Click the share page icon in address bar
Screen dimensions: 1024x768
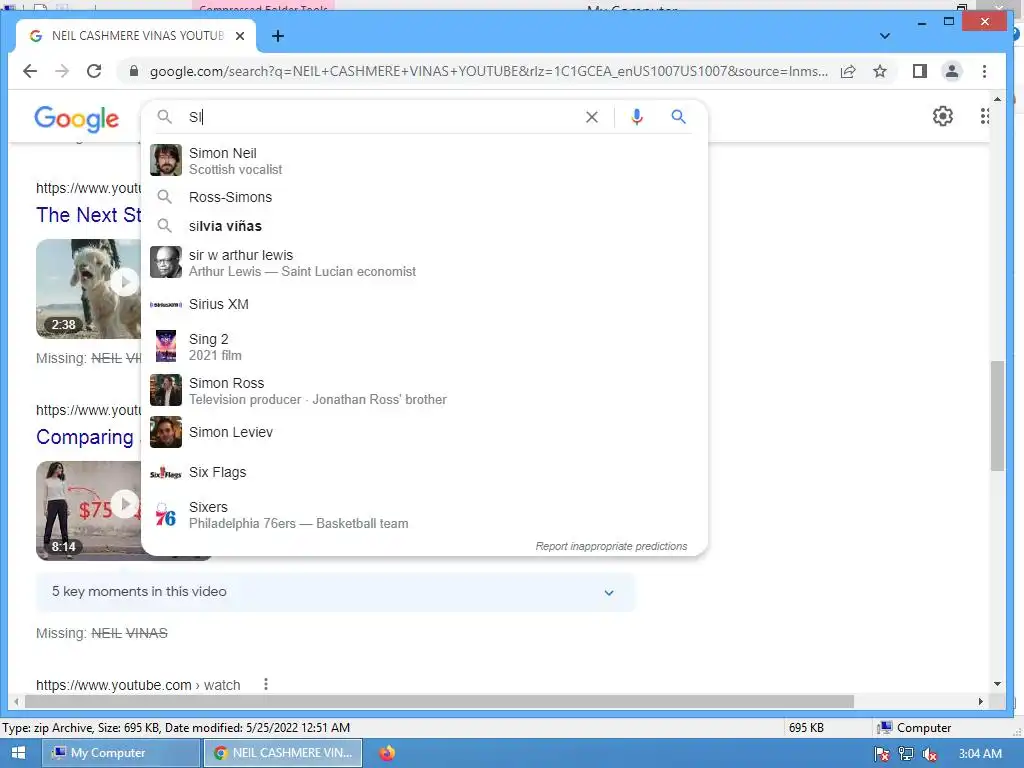tap(848, 71)
